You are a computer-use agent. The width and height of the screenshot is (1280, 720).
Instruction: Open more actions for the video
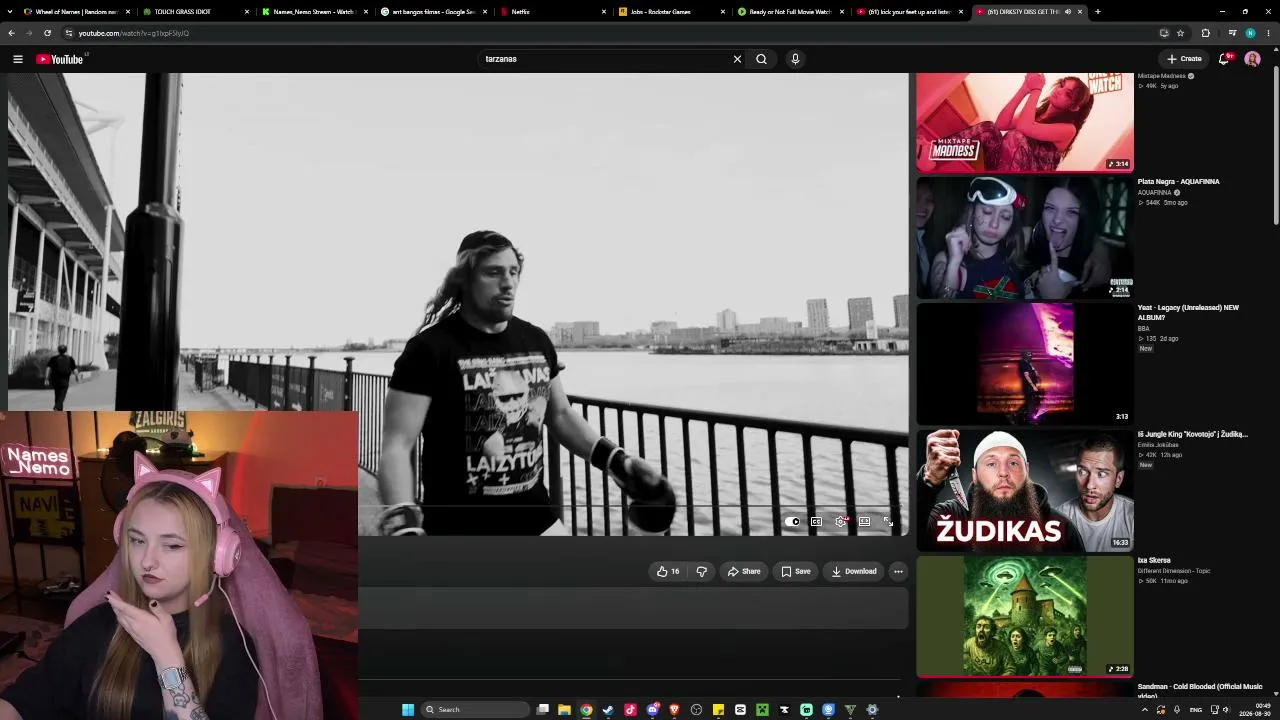898,571
